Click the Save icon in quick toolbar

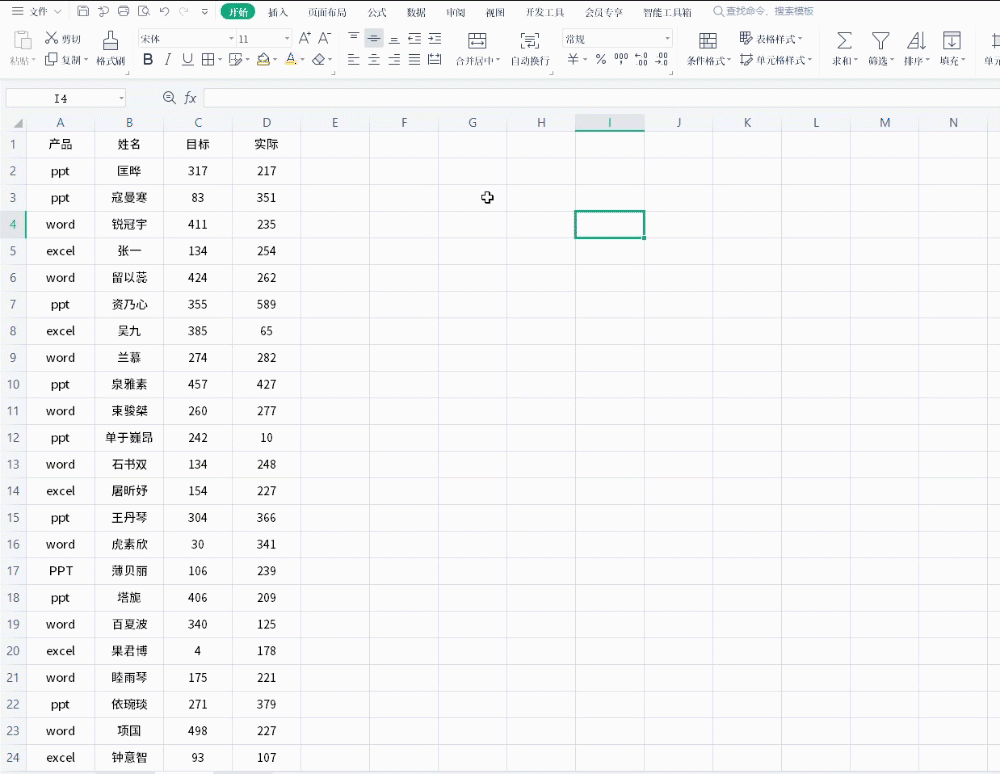(82, 12)
